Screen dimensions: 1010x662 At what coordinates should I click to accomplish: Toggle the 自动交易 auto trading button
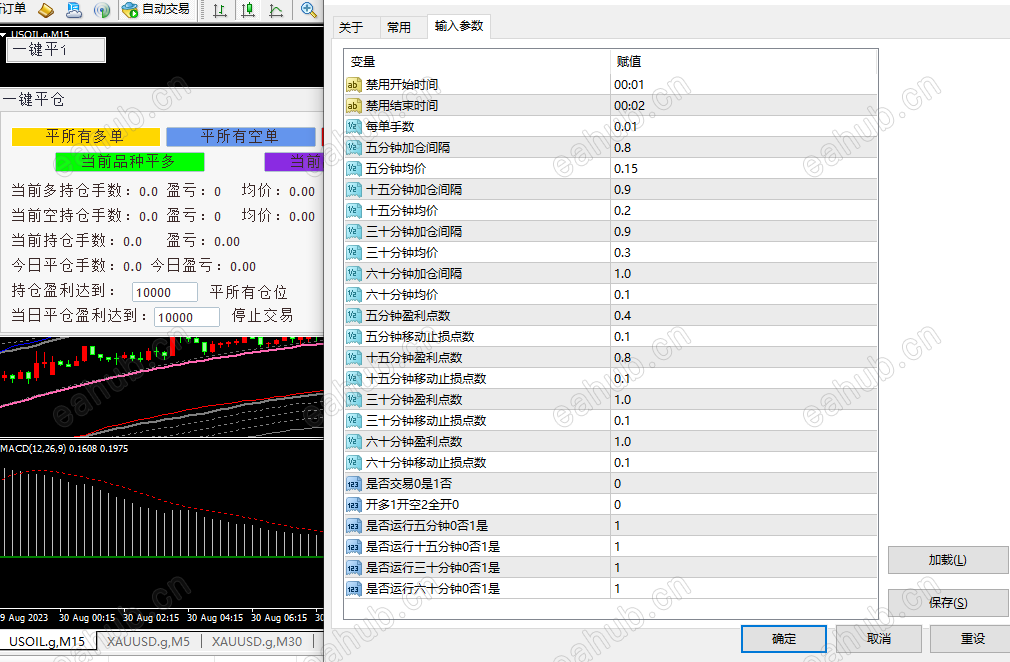[x=156, y=10]
